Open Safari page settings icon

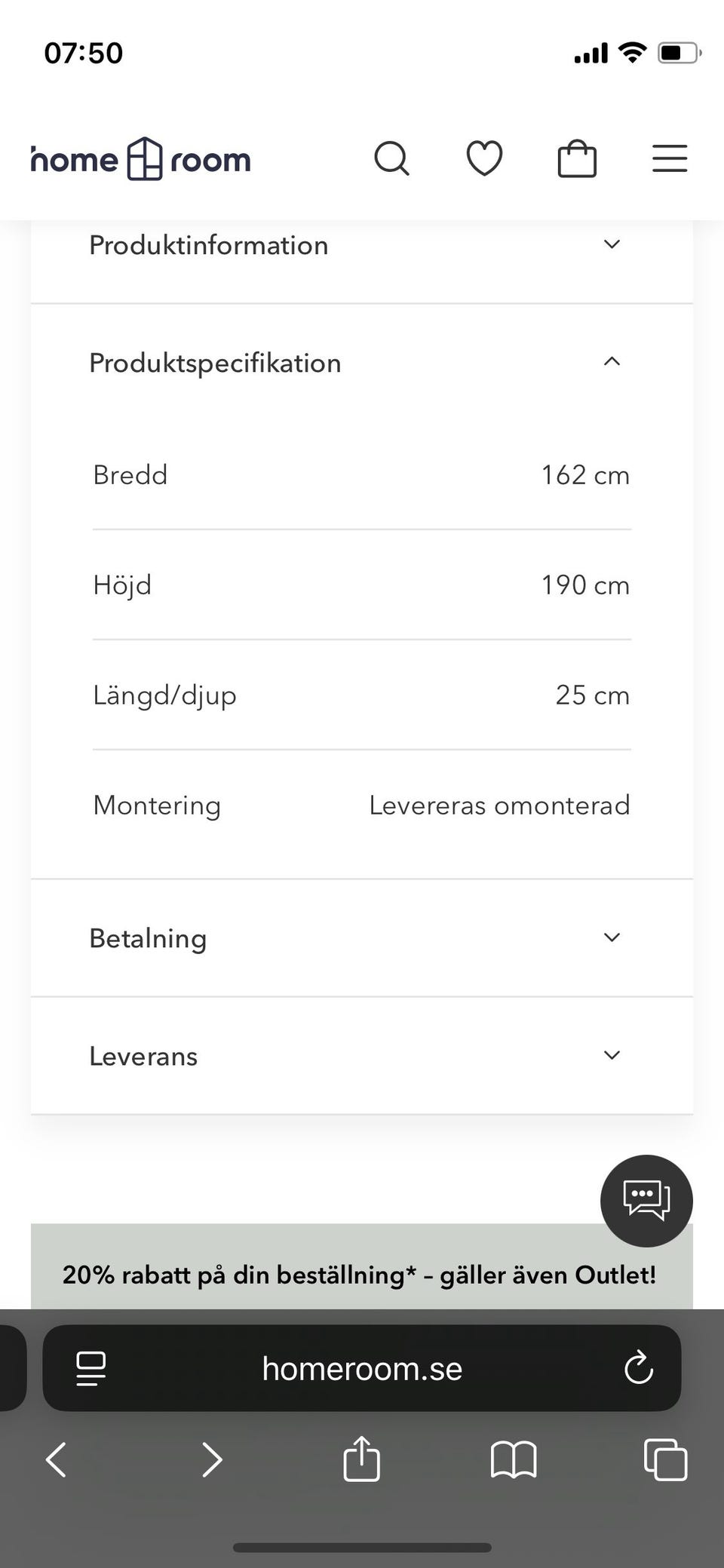91,1368
